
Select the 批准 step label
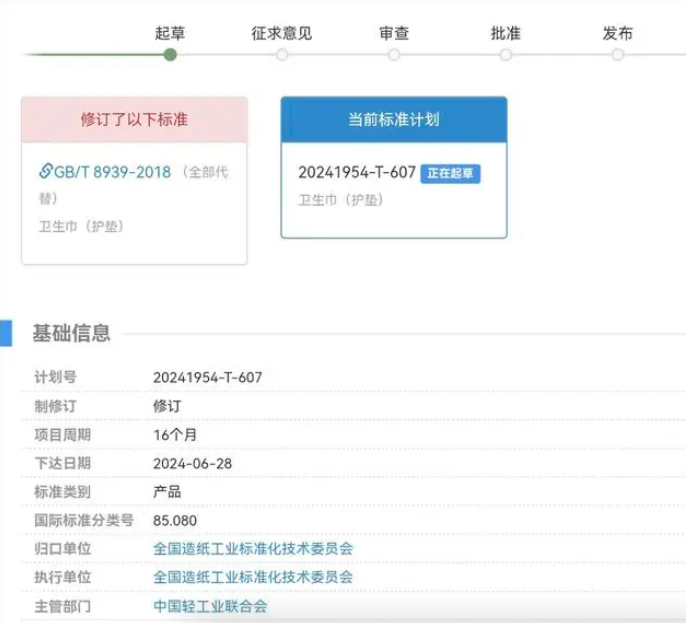(x=506, y=32)
